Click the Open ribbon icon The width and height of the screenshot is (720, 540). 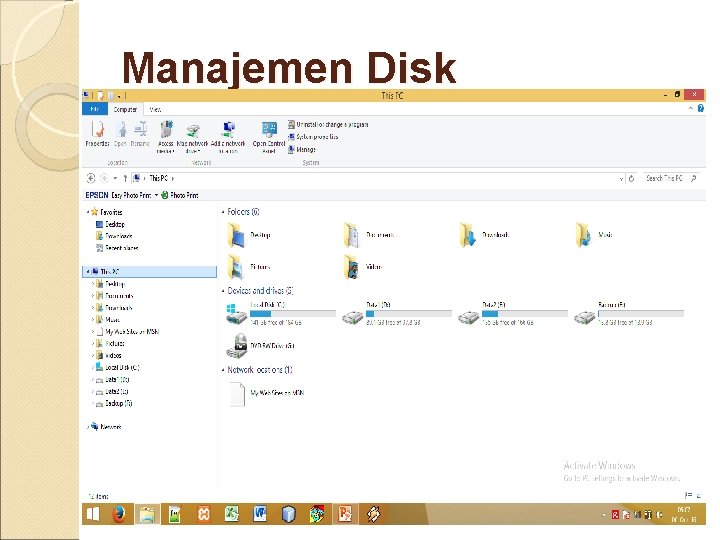(x=121, y=134)
